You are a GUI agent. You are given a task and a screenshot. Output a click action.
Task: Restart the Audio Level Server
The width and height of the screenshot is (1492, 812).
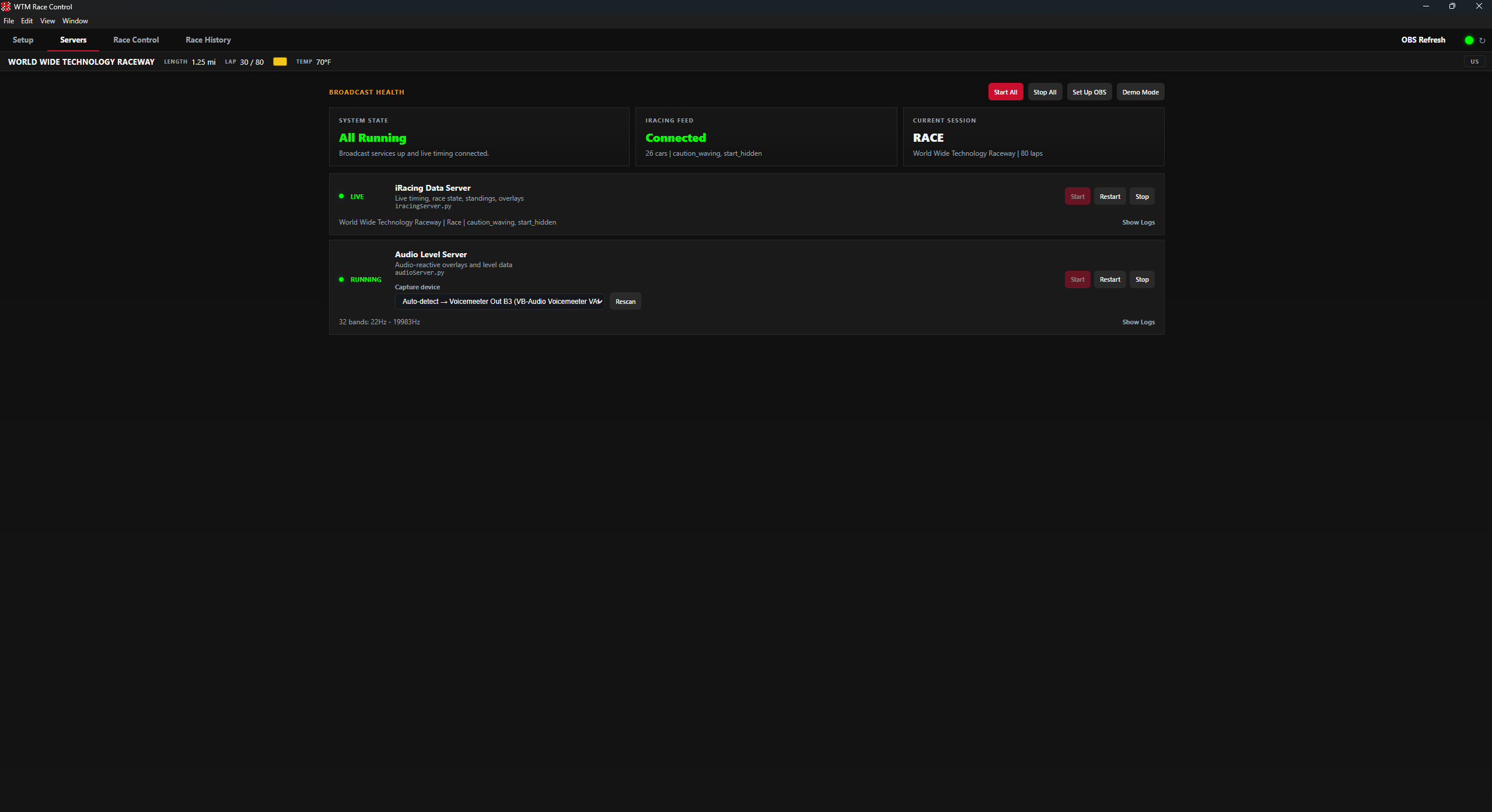pos(1110,279)
